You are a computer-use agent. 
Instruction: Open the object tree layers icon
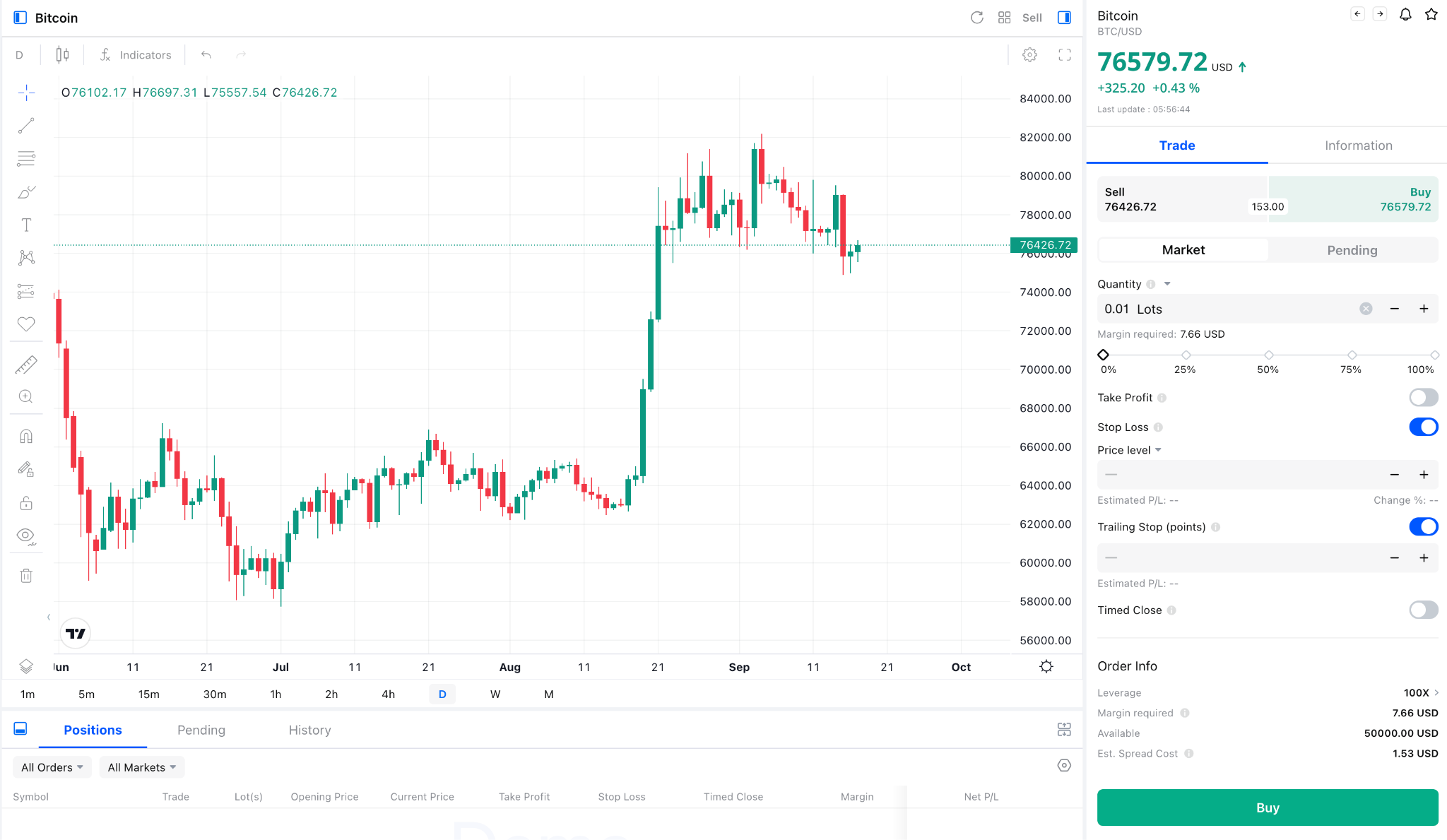coord(26,666)
